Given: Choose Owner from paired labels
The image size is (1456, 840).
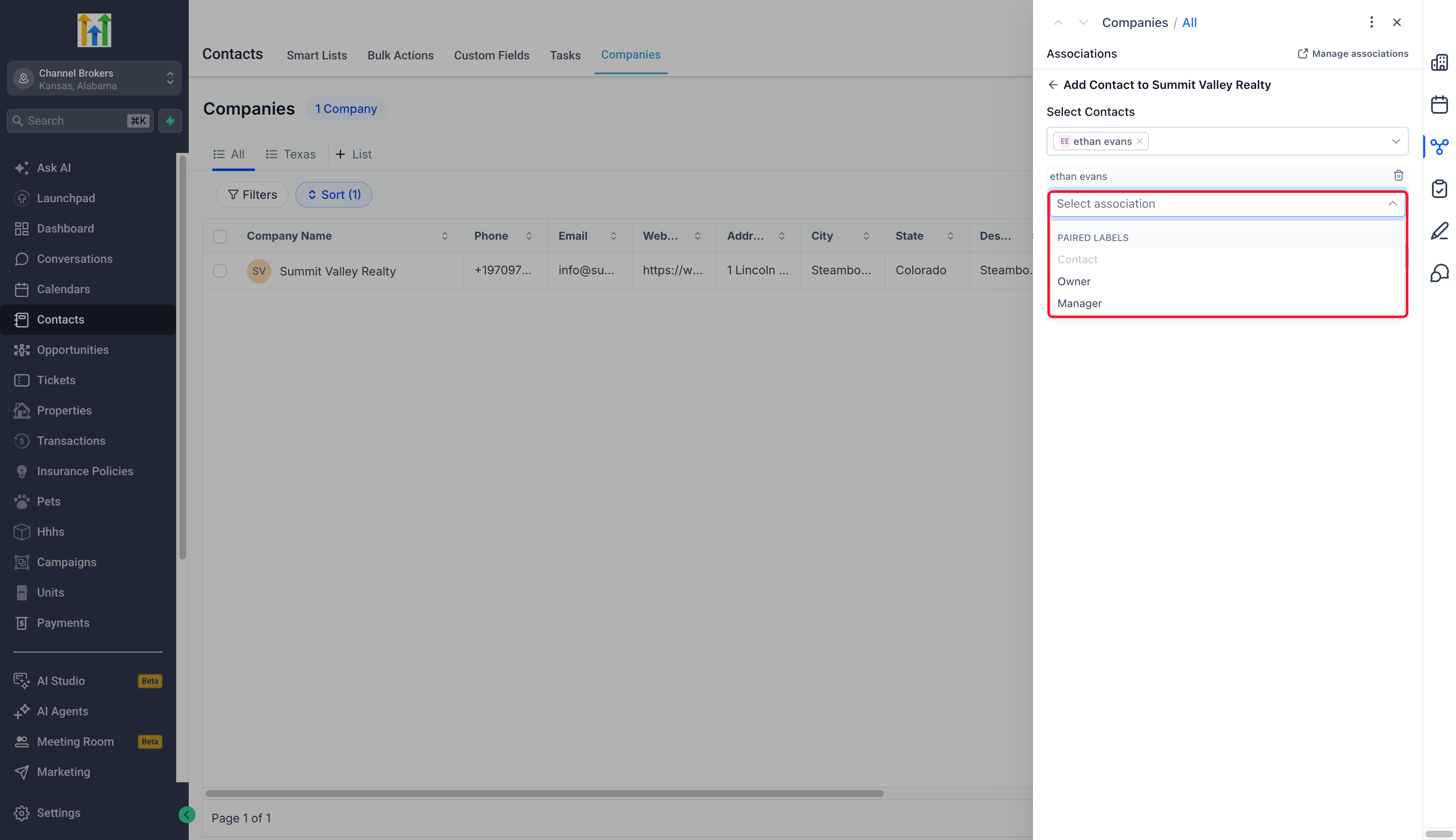Looking at the screenshot, I should [1227, 281].
